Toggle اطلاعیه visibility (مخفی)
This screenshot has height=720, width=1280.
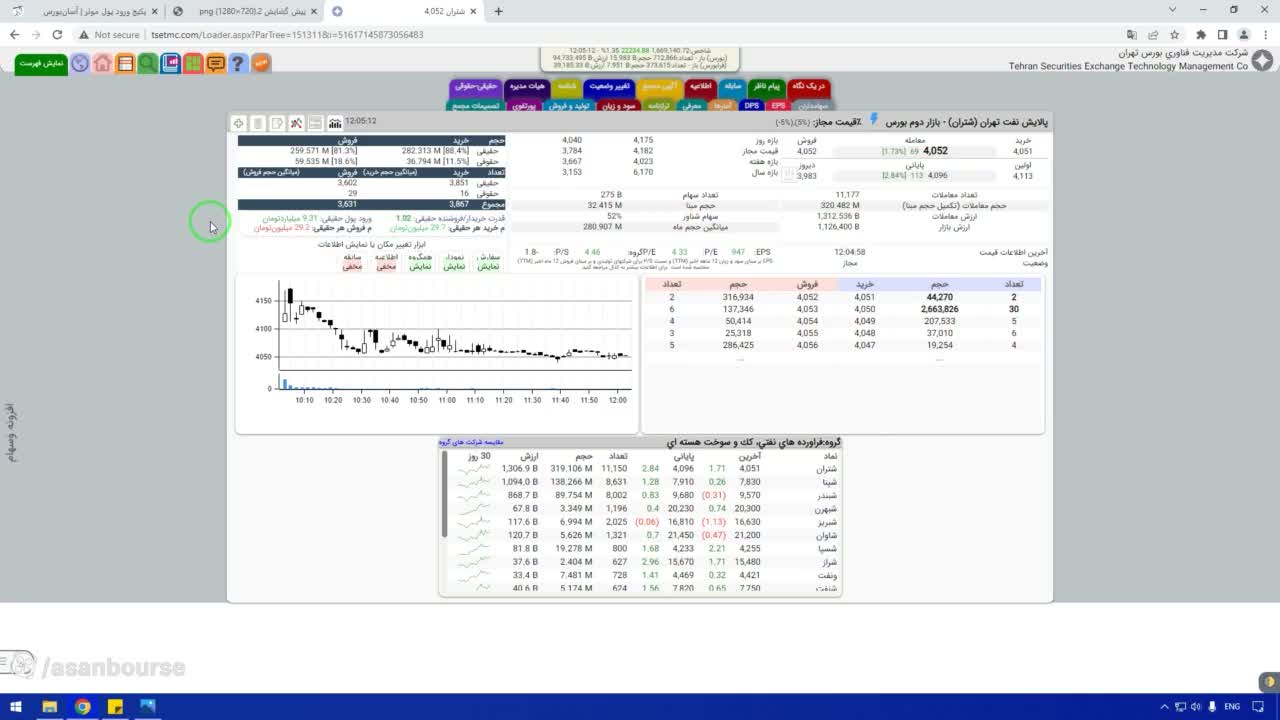pyautogui.click(x=386, y=266)
